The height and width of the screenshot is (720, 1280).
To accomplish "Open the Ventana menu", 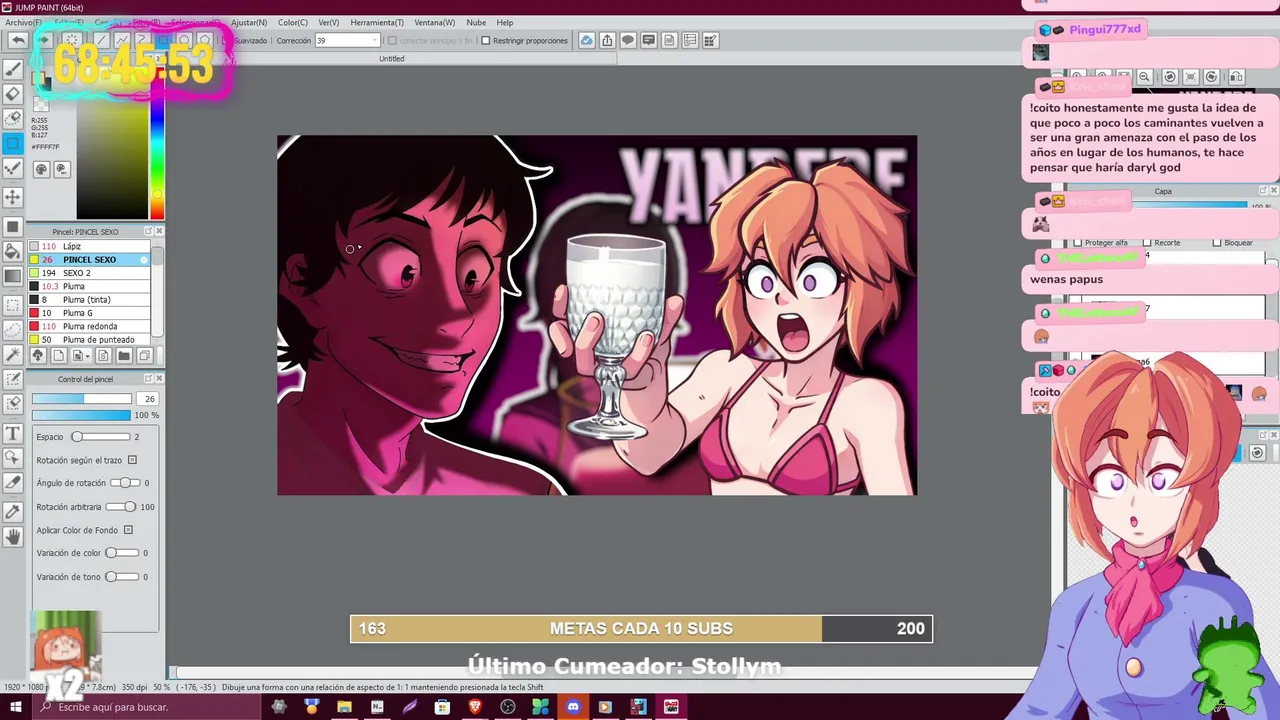I will (435, 22).
